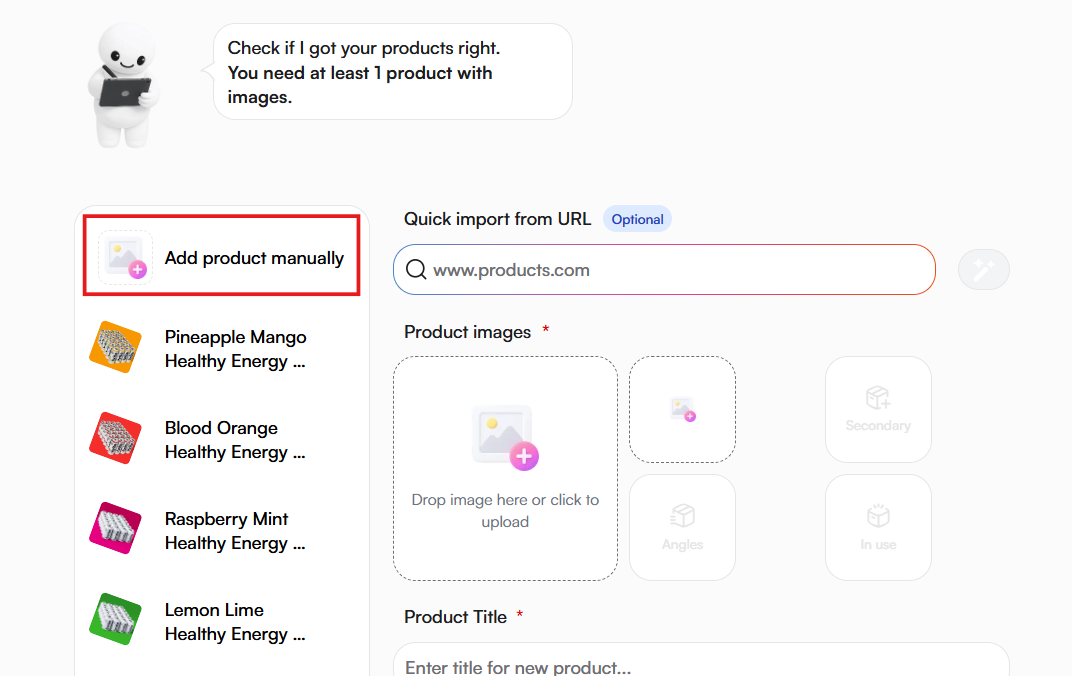Viewport: 1072px width, 676px height.
Task: Open the Pineapple Mango product thumbnail
Action: [115, 348]
